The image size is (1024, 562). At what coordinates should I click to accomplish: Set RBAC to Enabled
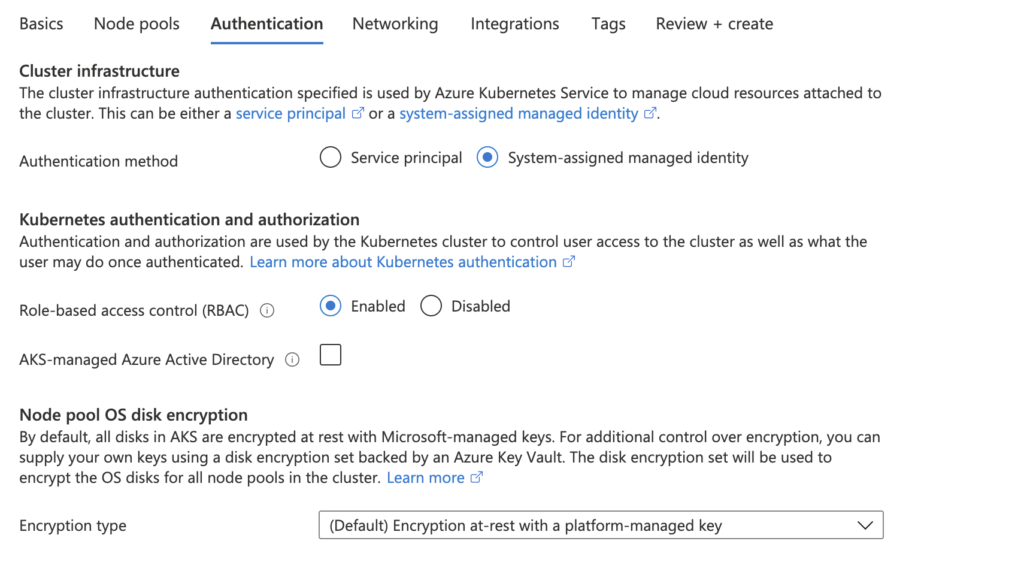pyautogui.click(x=330, y=305)
